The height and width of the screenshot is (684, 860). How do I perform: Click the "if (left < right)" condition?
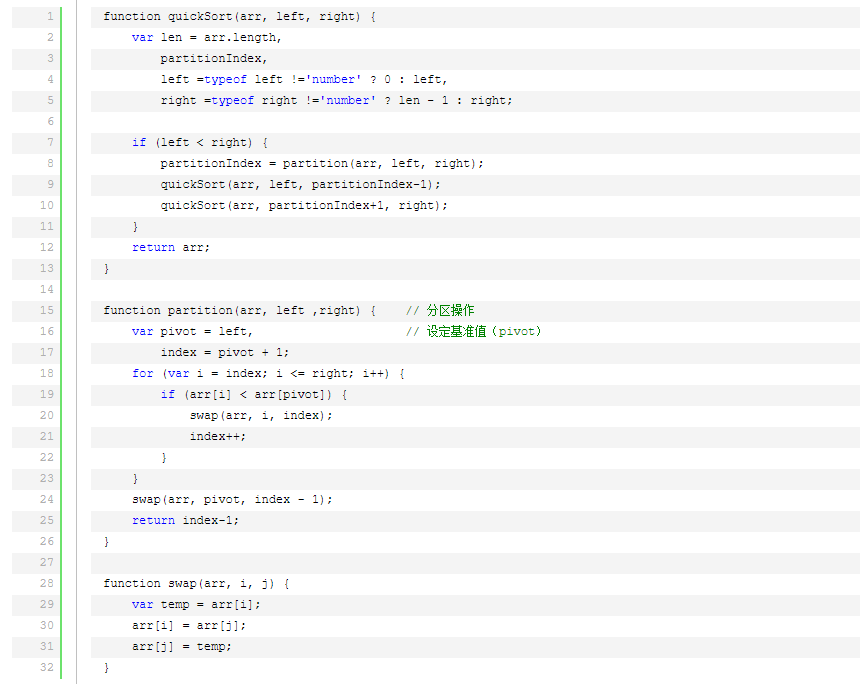click(200, 143)
